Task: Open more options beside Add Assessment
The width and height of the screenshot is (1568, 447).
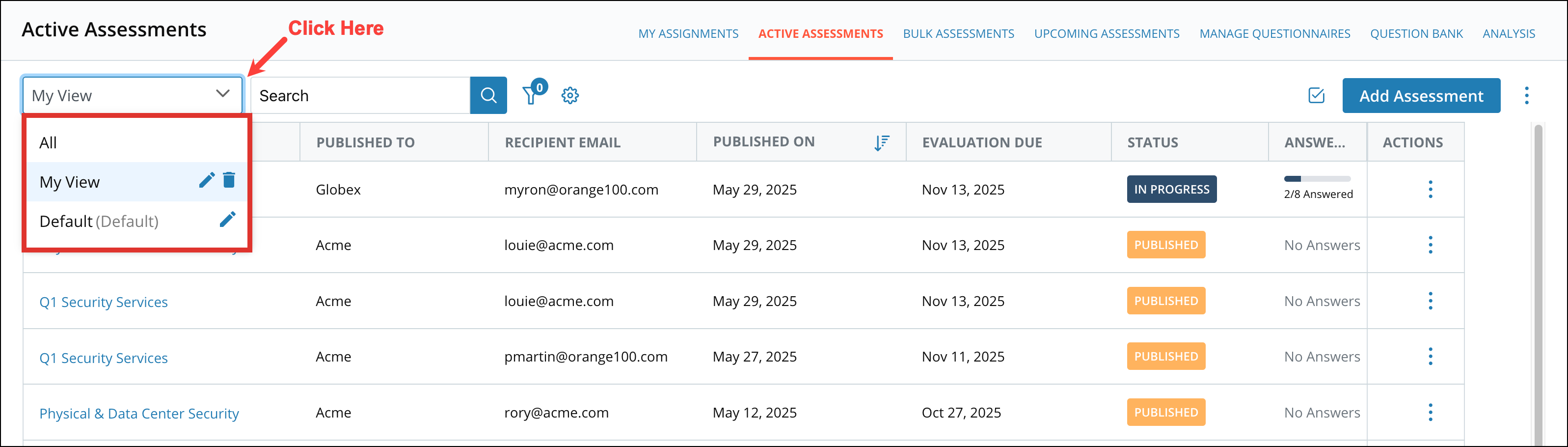Action: click(x=1526, y=96)
